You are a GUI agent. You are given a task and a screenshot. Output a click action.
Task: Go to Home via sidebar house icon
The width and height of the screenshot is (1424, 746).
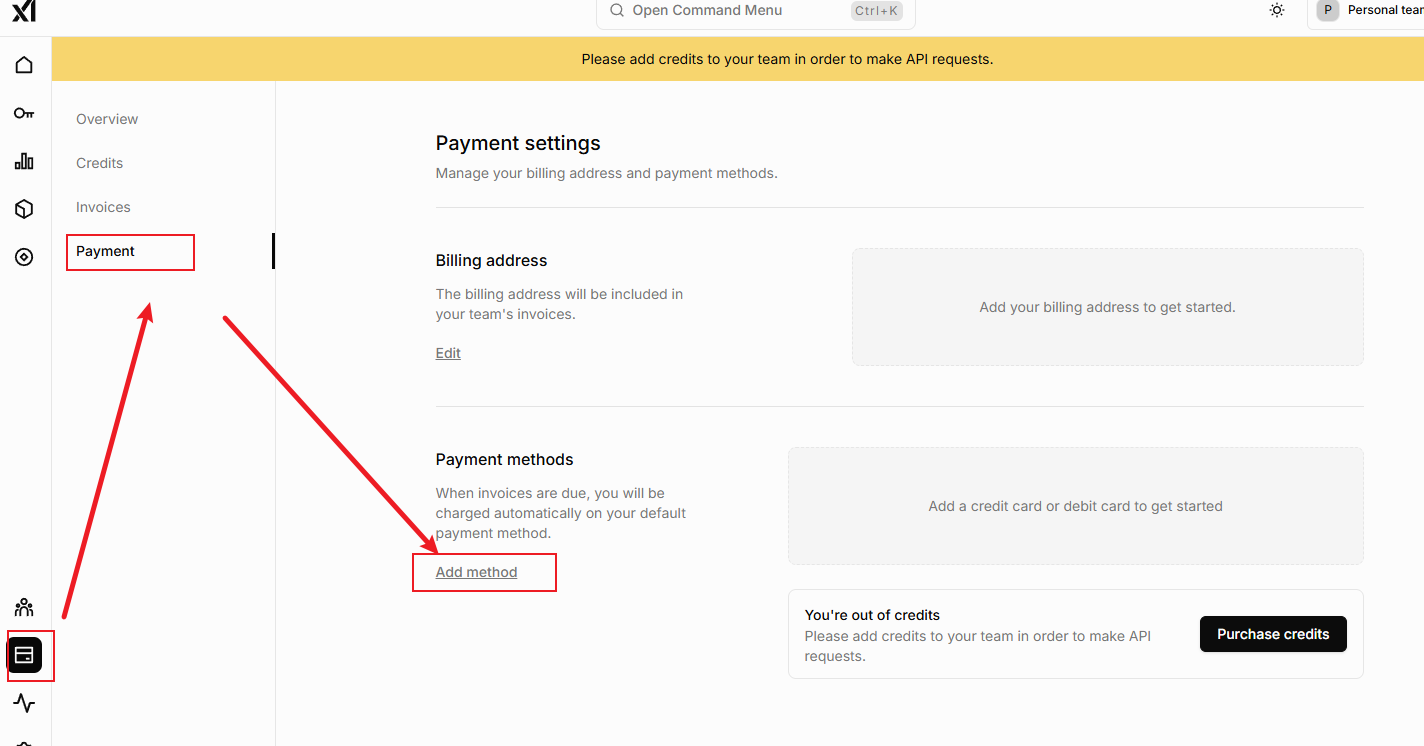(x=24, y=65)
